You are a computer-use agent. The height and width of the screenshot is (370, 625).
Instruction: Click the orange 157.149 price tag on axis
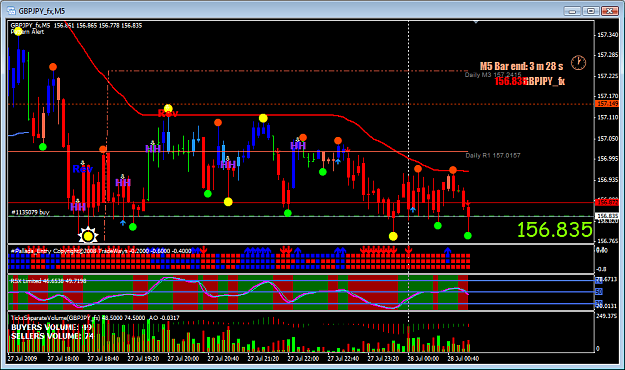click(607, 104)
